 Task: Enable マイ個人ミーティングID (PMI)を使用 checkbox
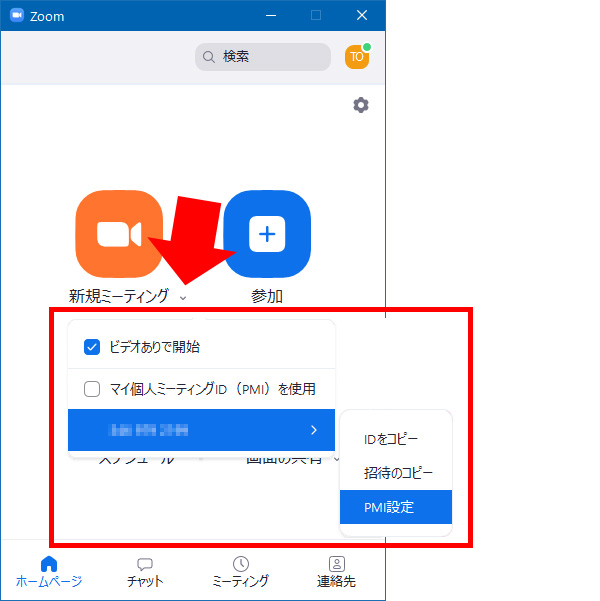[x=92, y=389]
